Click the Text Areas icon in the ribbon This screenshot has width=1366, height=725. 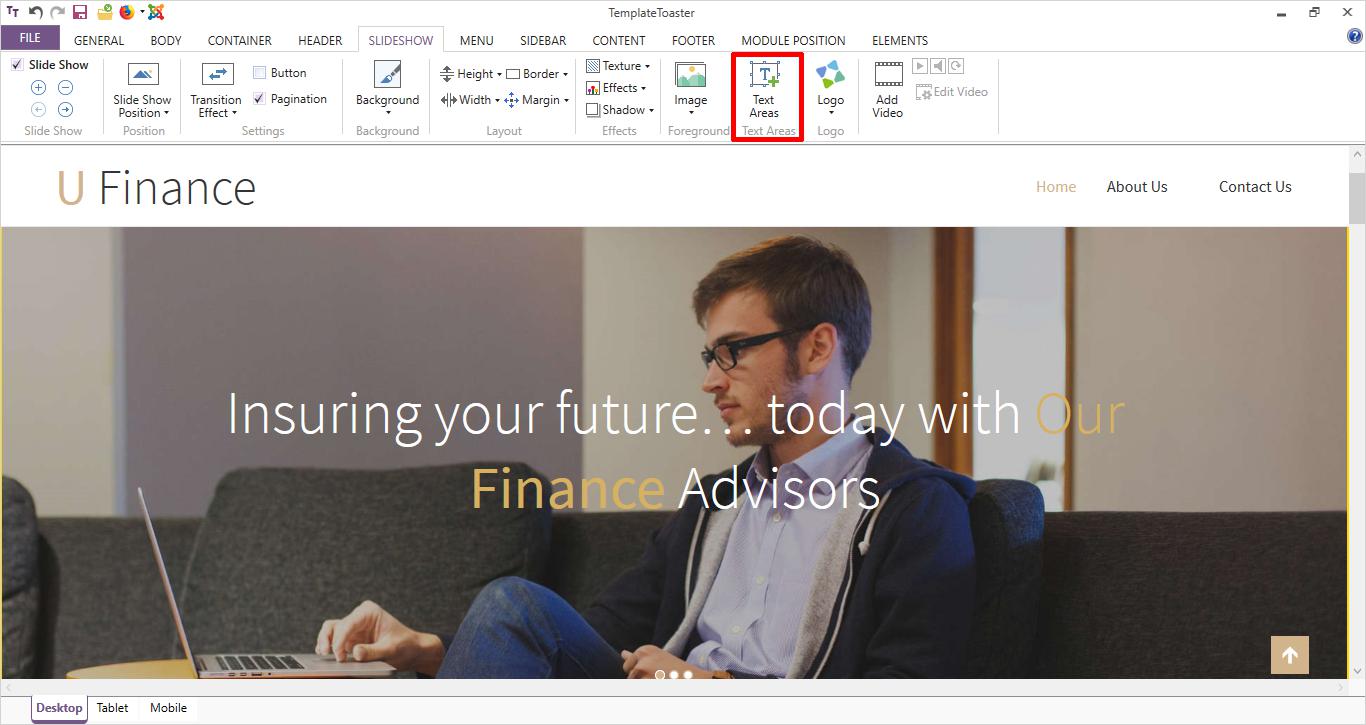[765, 76]
